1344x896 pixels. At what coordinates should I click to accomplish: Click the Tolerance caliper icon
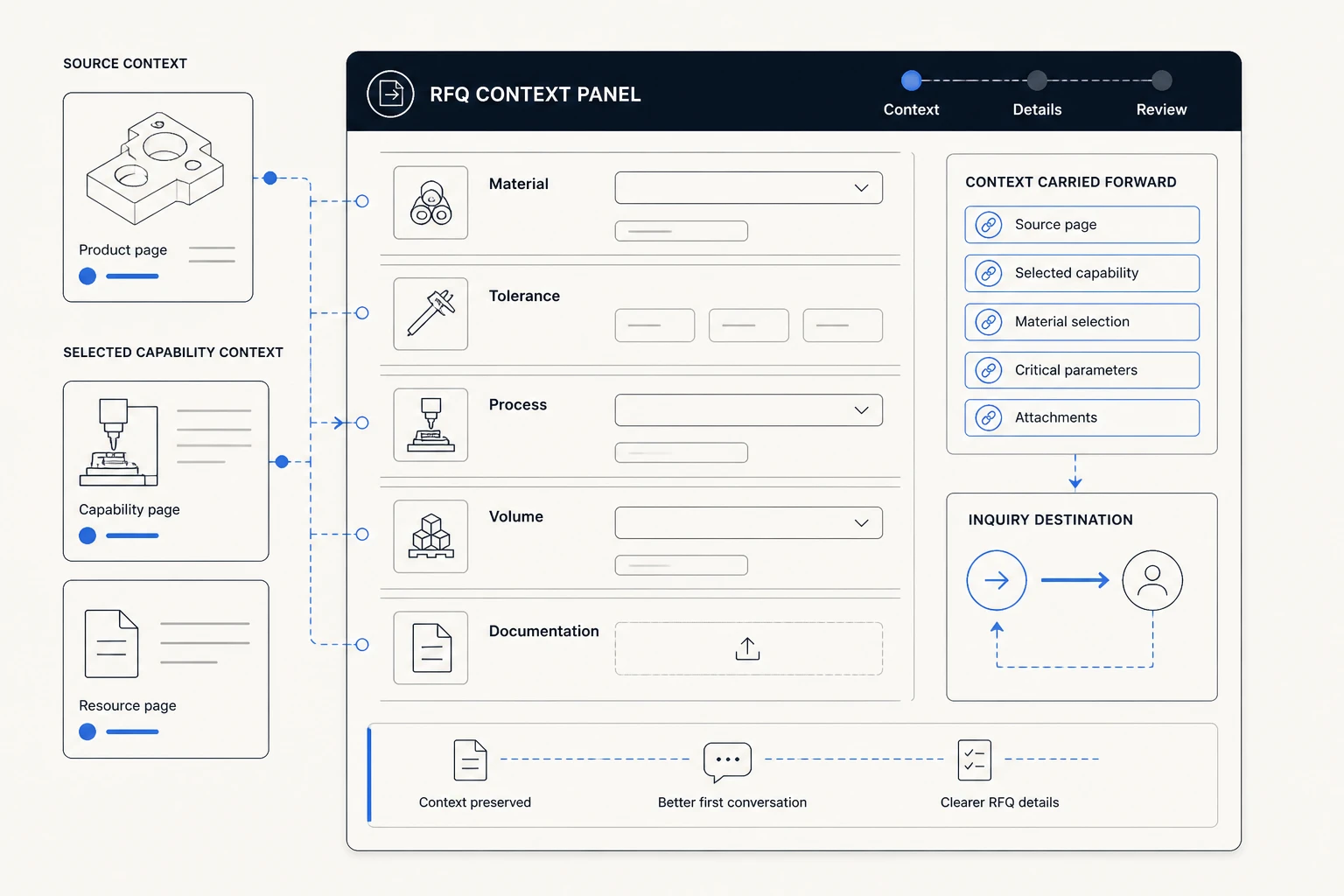tap(430, 314)
